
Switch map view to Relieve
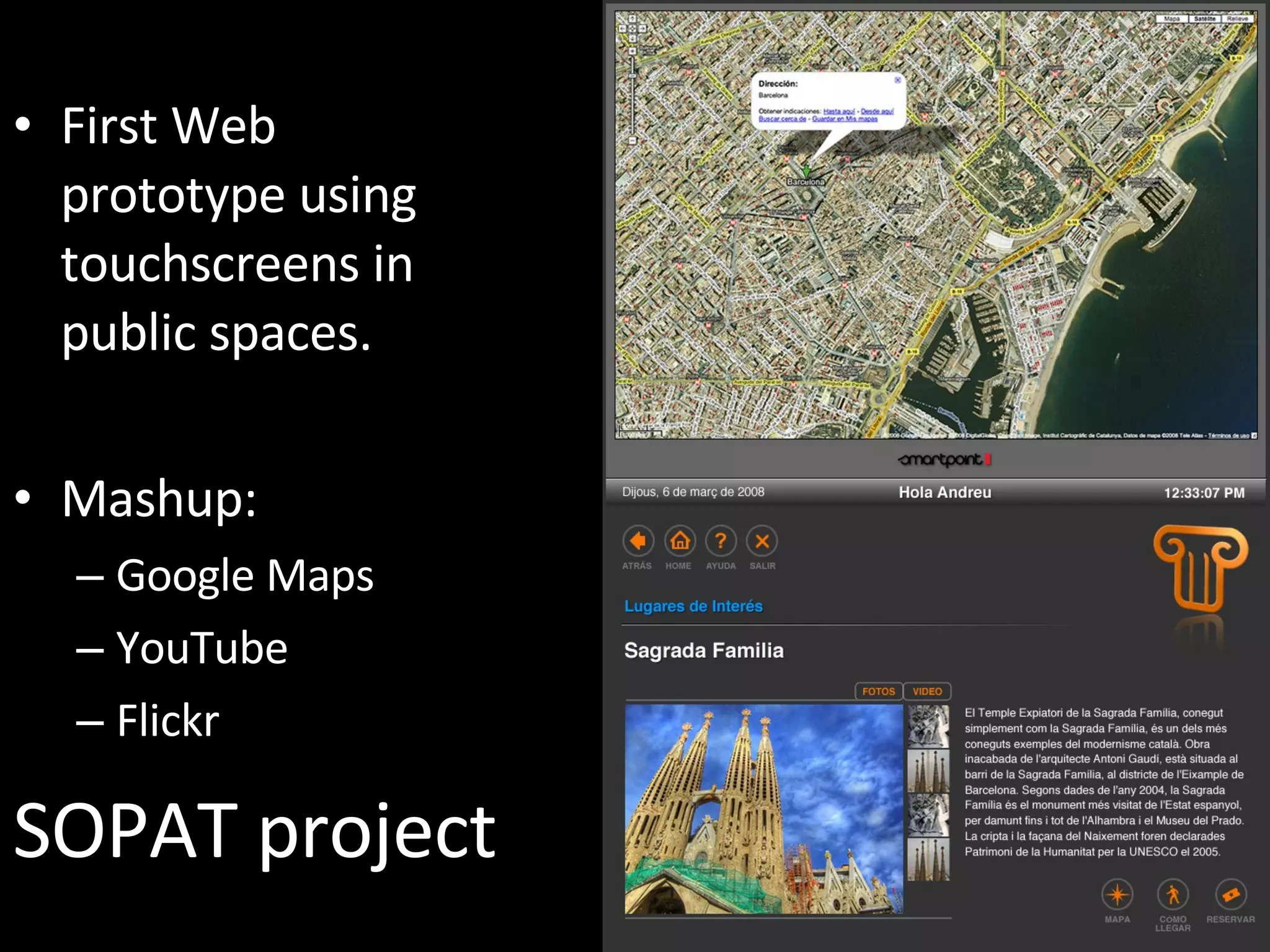pos(1237,19)
